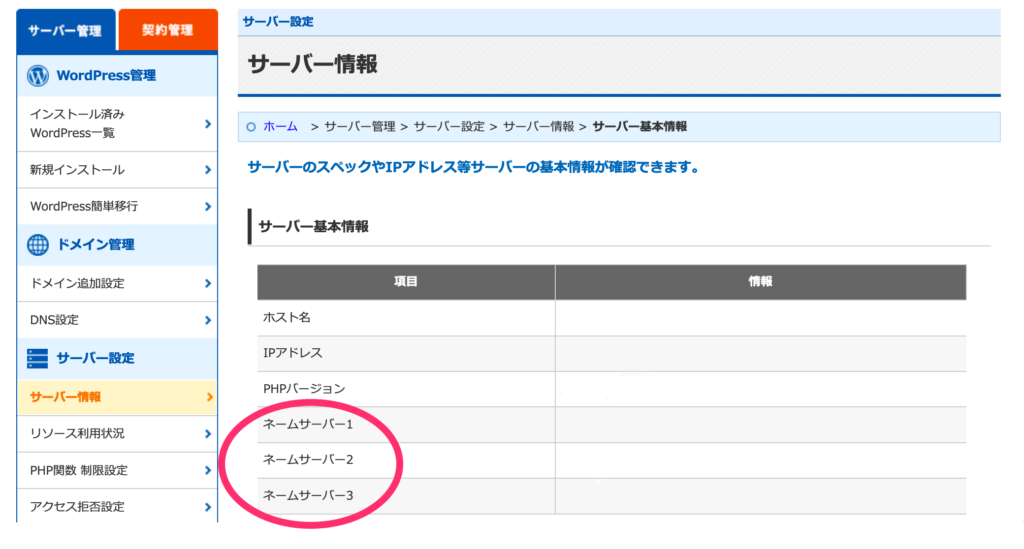Screen dimensions: 1024x549
Task: Click サーバー設定 in the breadcrumb
Action: click(x=449, y=127)
